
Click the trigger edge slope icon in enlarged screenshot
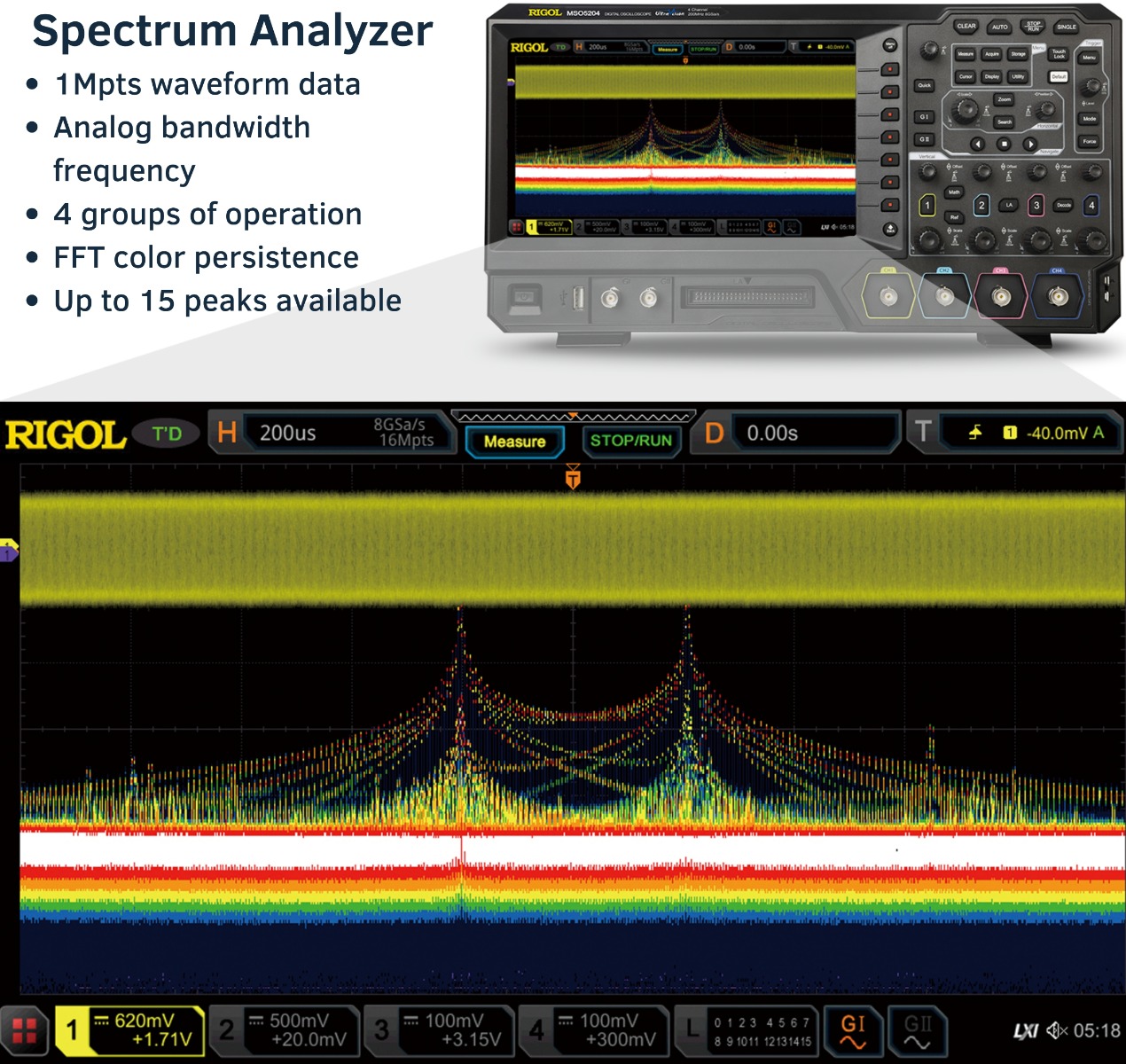[975, 433]
